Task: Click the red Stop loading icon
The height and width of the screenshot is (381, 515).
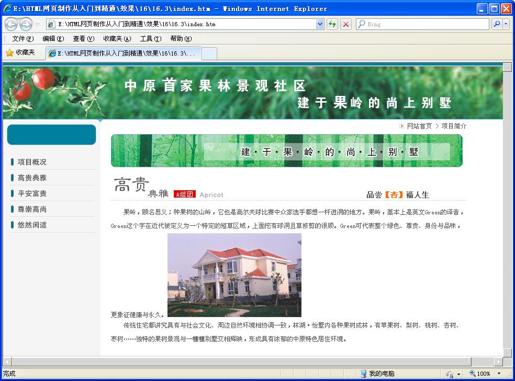Action: [346, 24]
